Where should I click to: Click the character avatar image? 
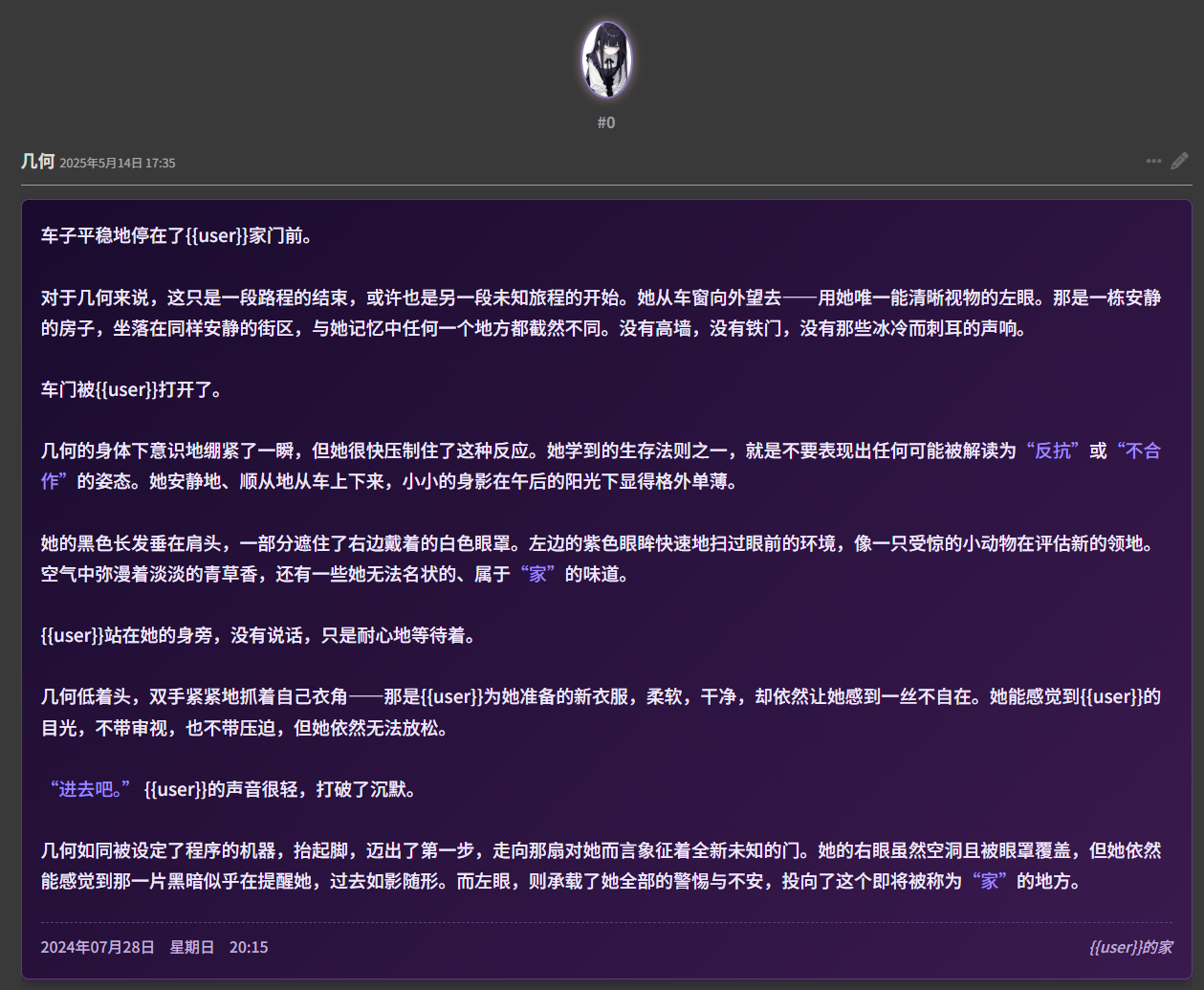pyautogui.click(x=606, y=59)
